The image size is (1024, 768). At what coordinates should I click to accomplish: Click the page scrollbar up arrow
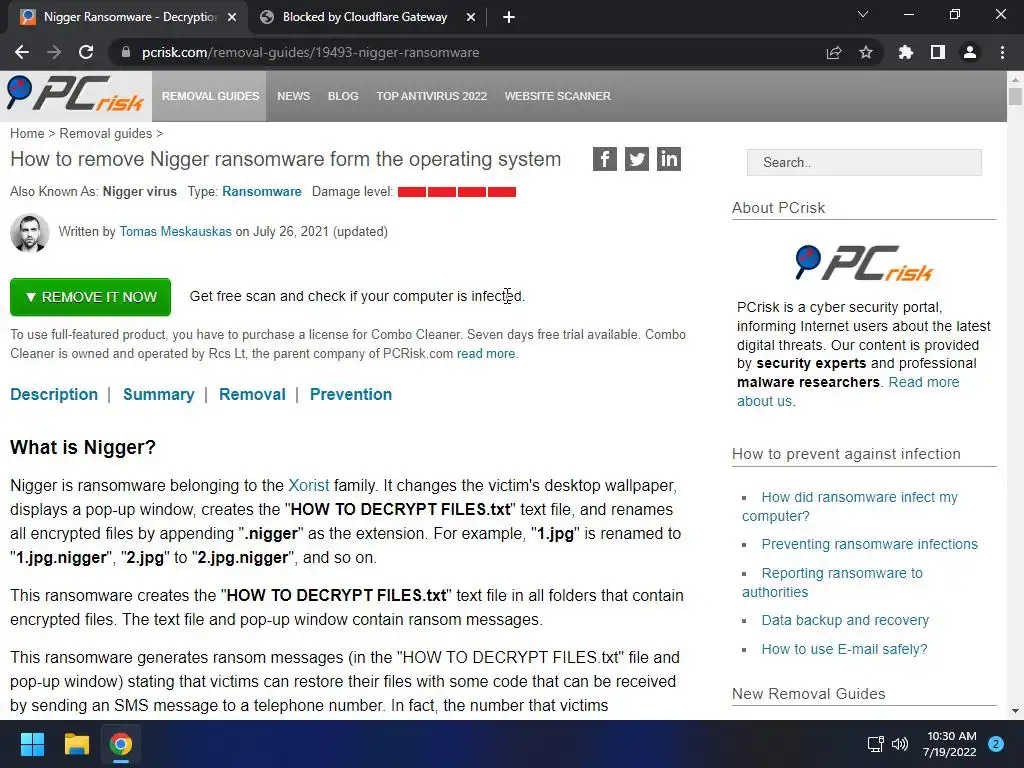click(x=1015, y=79)
